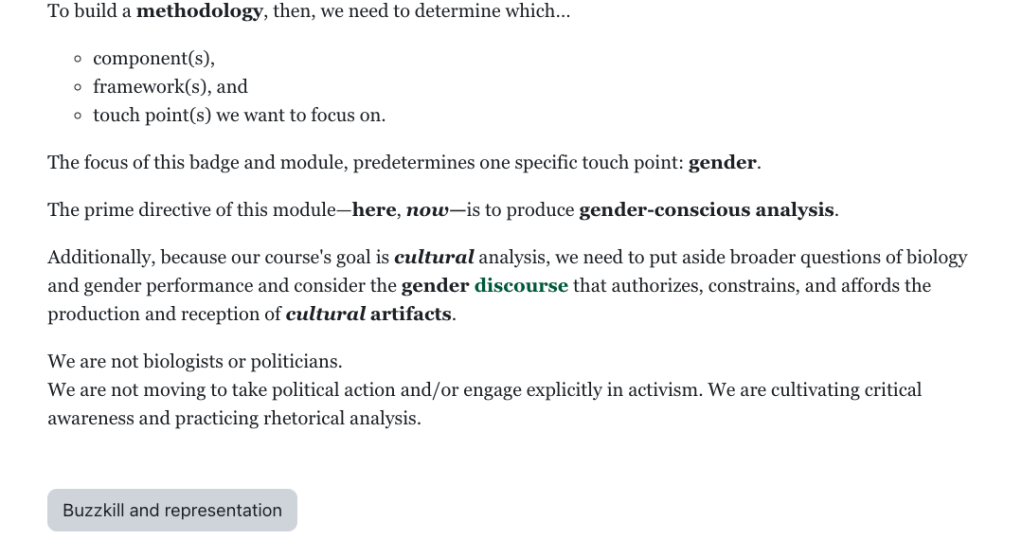
Task: Click bold italic "cultural" before "analysis"
Action: click(434, 258)
